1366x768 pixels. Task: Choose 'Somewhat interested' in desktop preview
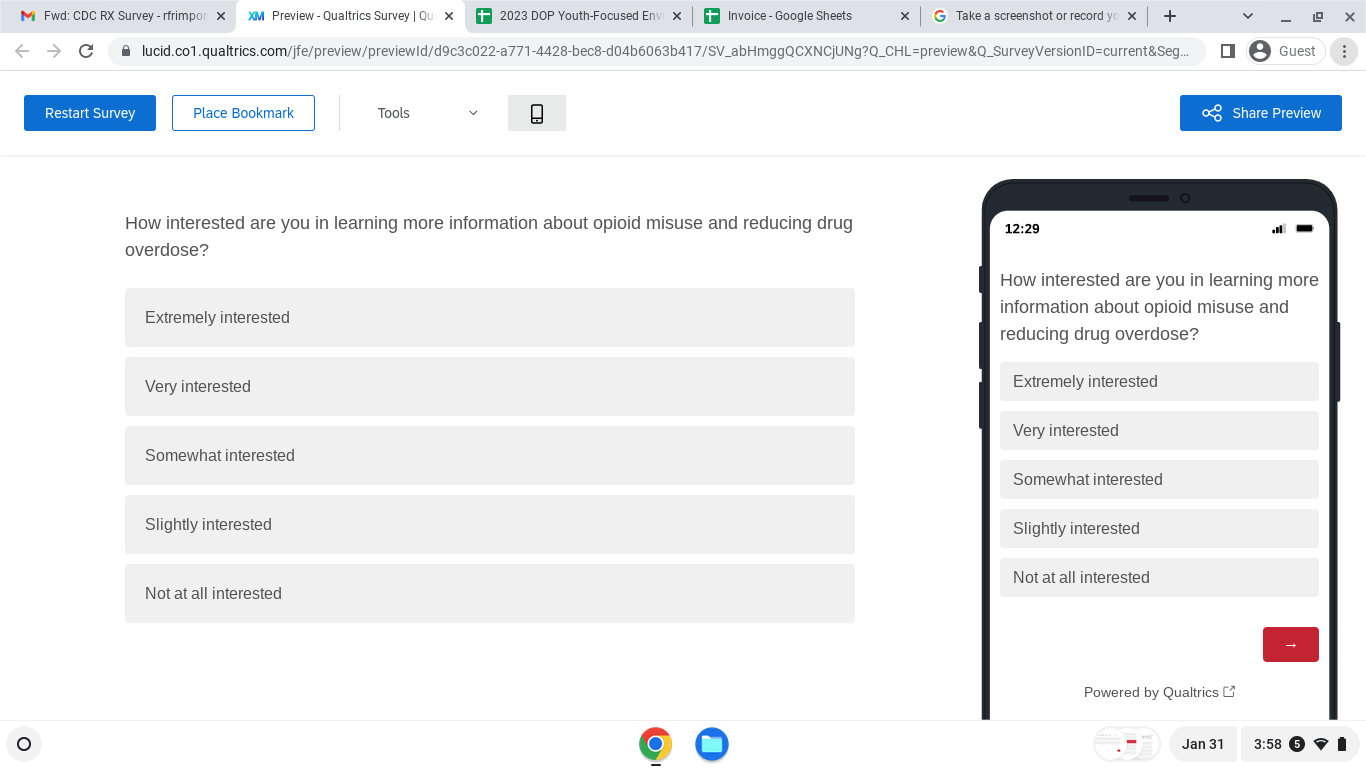pyautogui.click(x=489, y=456)
